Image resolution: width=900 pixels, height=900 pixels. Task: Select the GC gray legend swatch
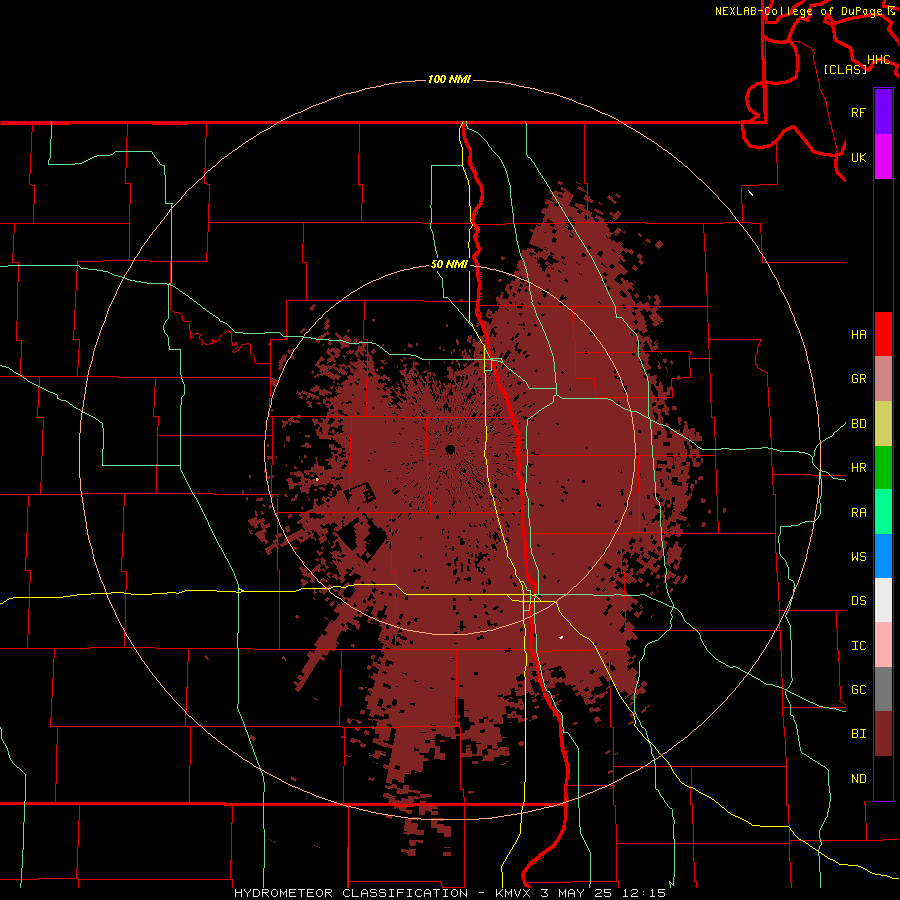tap(883, 689)
